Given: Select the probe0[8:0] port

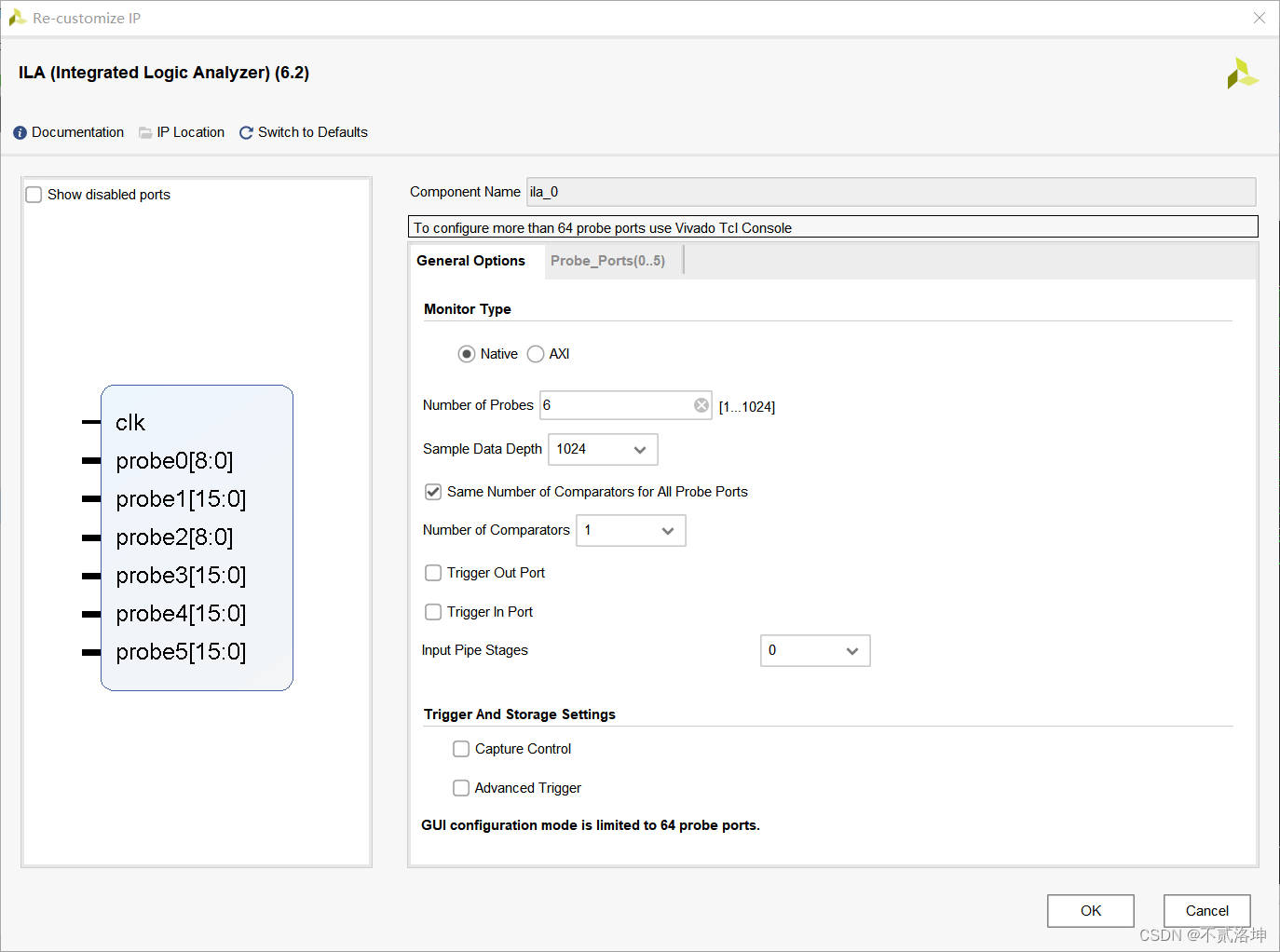Looking at the screenshot, I should click(175, 461).
